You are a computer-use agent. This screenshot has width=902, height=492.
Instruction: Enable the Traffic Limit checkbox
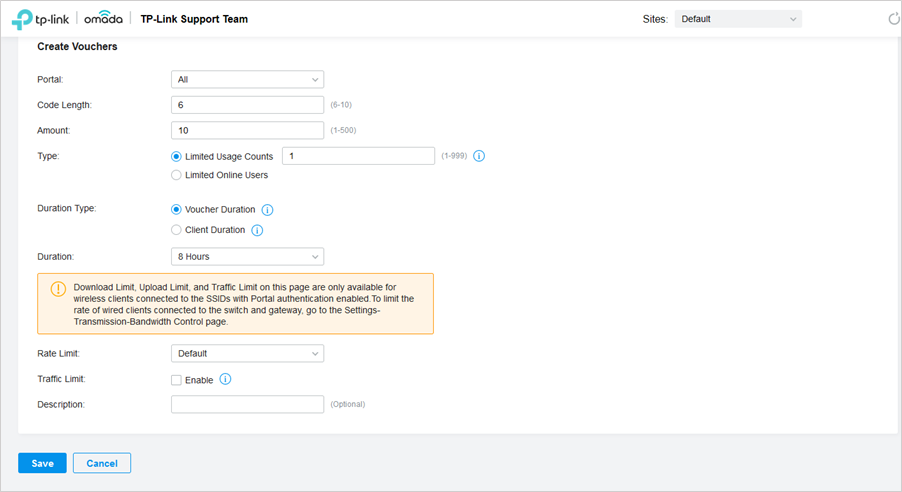[x=176, y=380]
